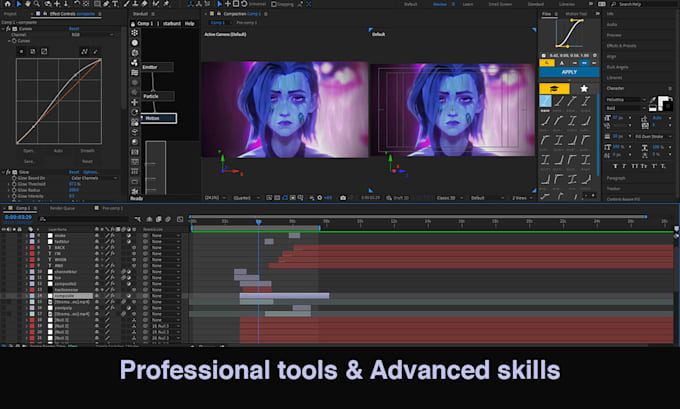The height and width of the screenshot is (409, 680).
Task: Select the Brush tool
Action: [127, 4]
